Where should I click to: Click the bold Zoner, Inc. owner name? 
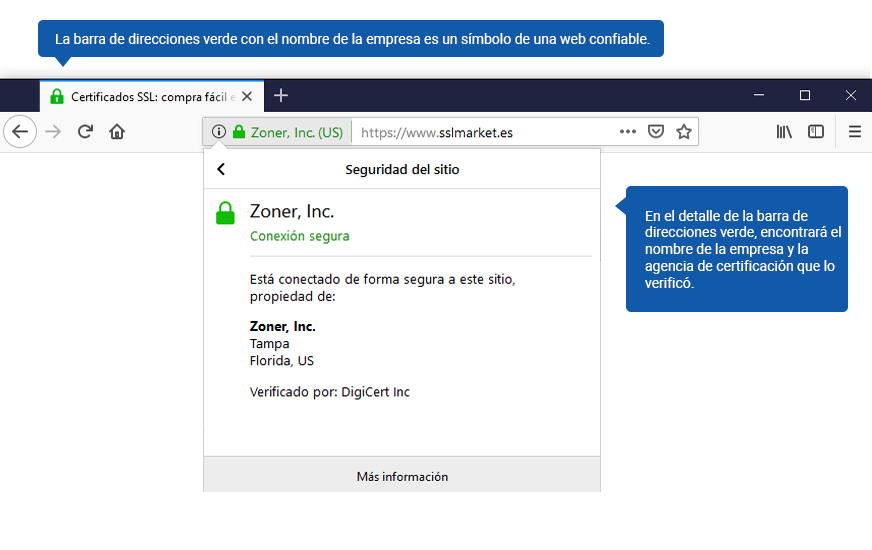pyautogui.click(x=283, y=326)
